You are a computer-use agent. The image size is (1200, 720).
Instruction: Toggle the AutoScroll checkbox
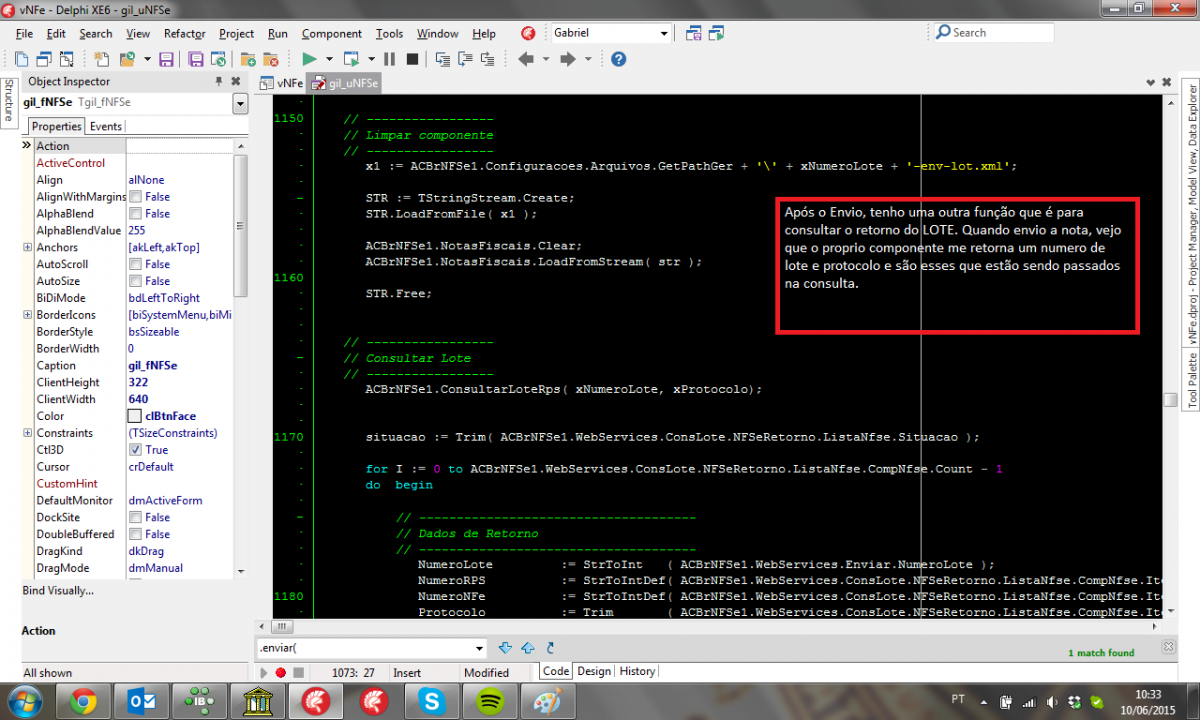pos(135,264)
